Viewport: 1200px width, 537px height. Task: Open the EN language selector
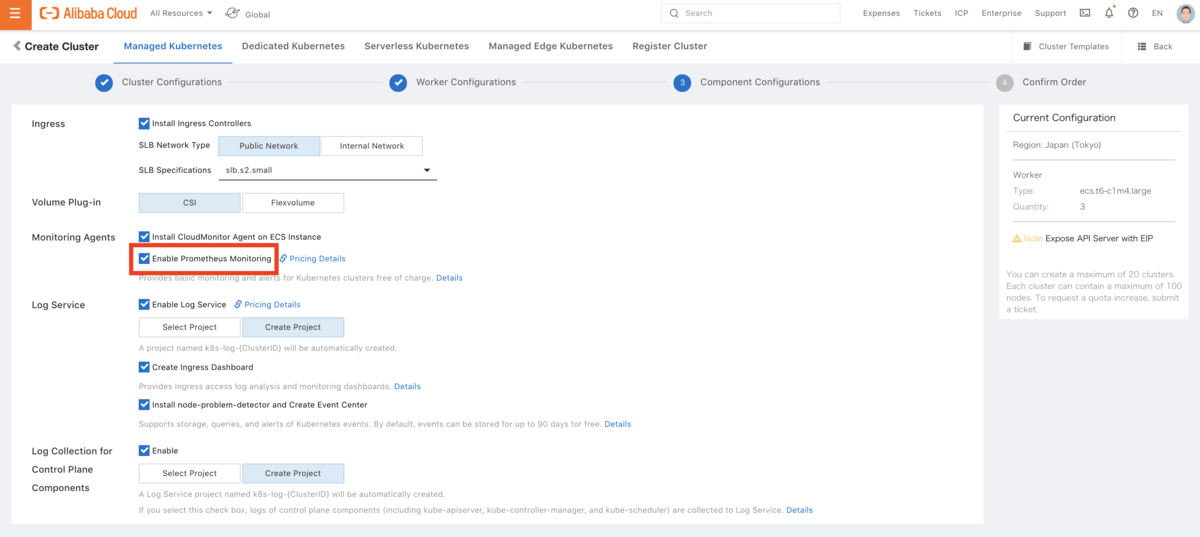[x=1157, y=13]
